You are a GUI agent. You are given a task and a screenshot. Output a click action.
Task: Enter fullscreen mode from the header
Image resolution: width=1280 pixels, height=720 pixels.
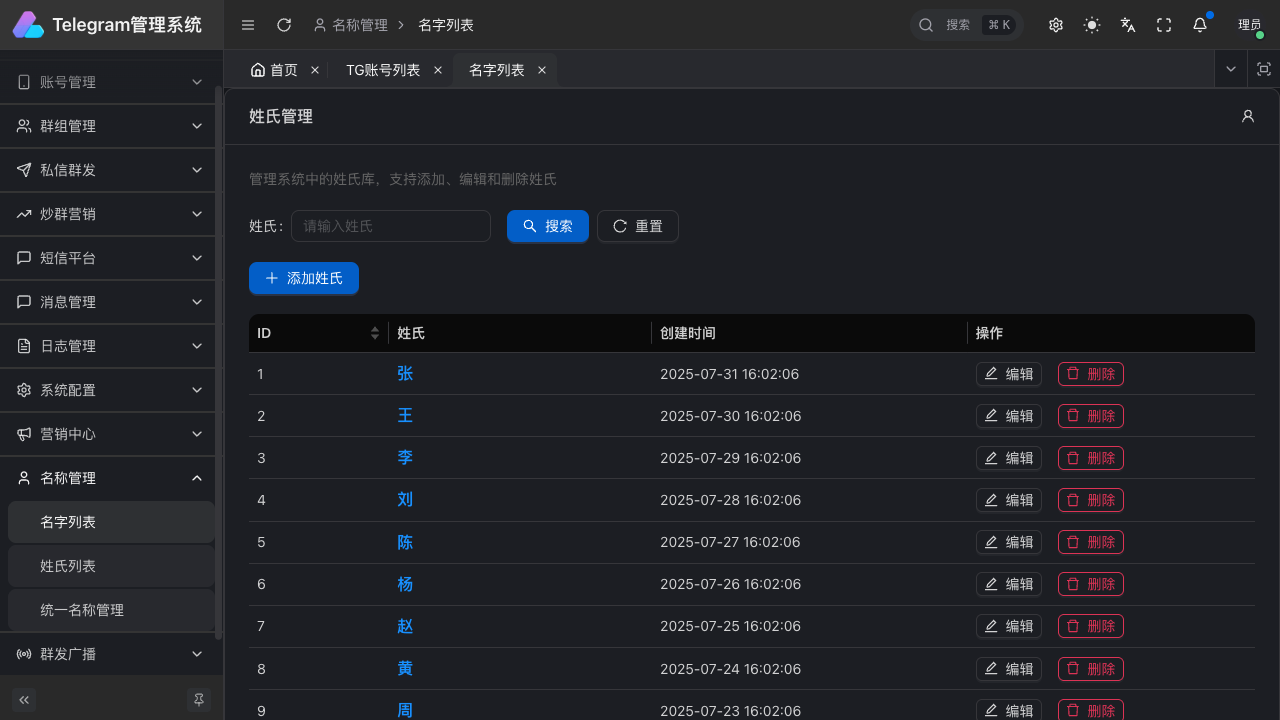pos(1164,25)
